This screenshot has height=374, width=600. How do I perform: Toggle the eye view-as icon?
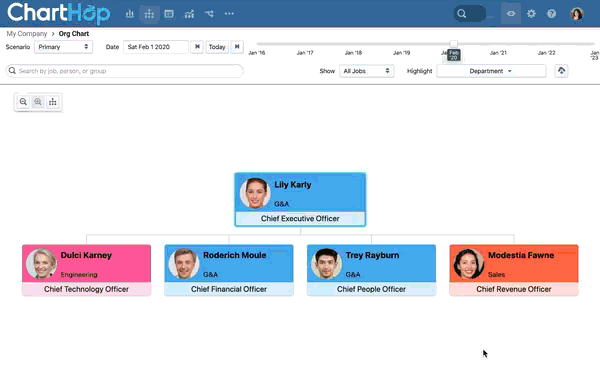511,14
